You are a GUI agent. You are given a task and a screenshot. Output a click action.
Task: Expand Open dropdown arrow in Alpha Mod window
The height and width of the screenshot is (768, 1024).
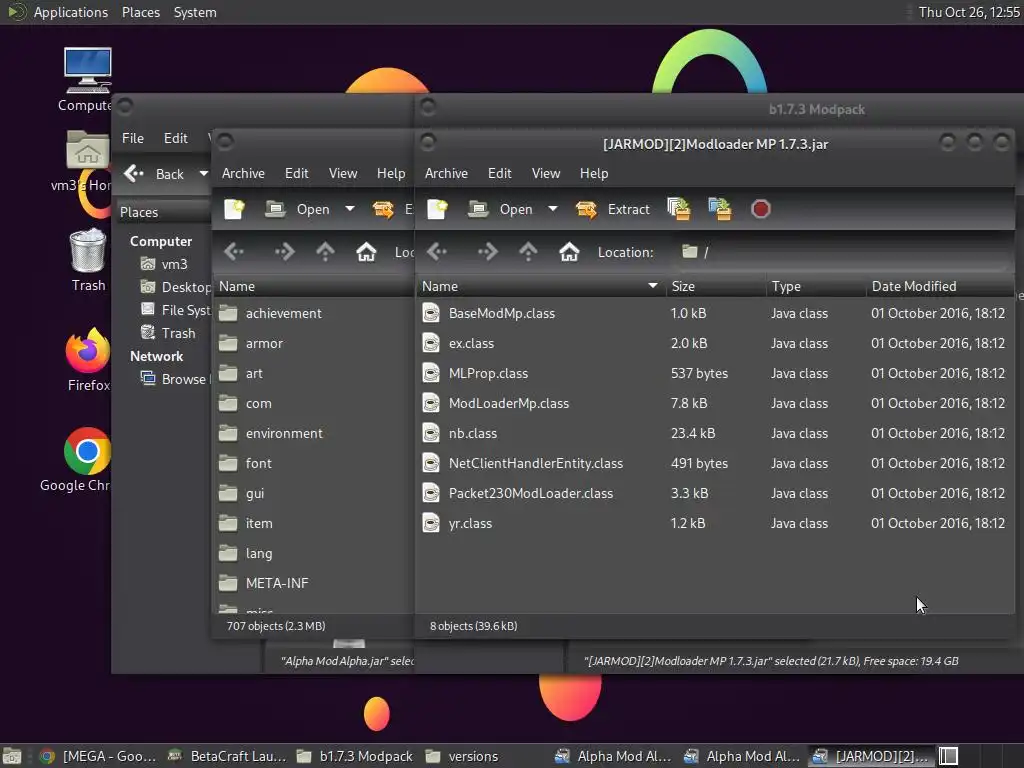pyautogui.click(x=349, y=209)
